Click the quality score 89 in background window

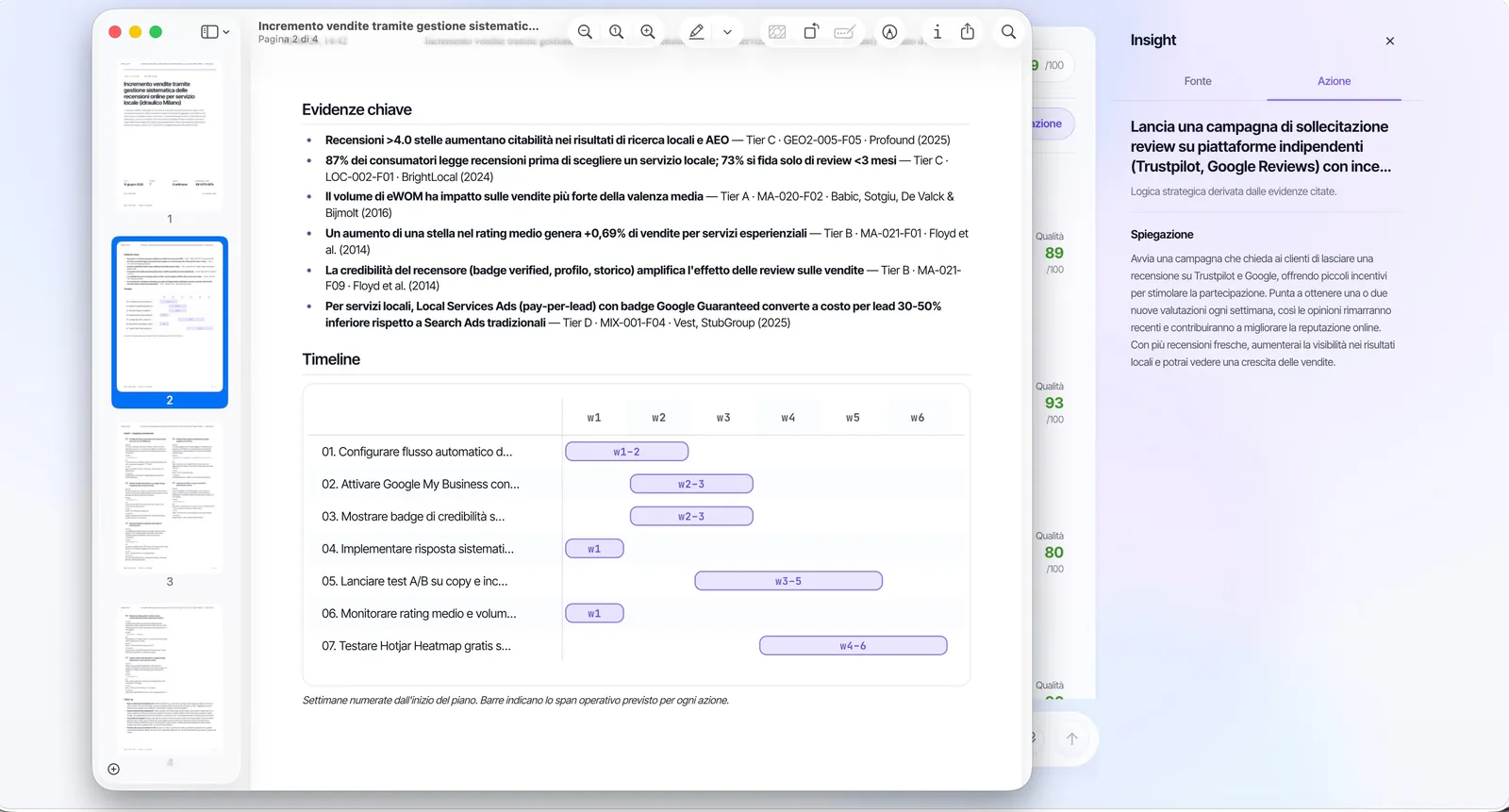1054,253
